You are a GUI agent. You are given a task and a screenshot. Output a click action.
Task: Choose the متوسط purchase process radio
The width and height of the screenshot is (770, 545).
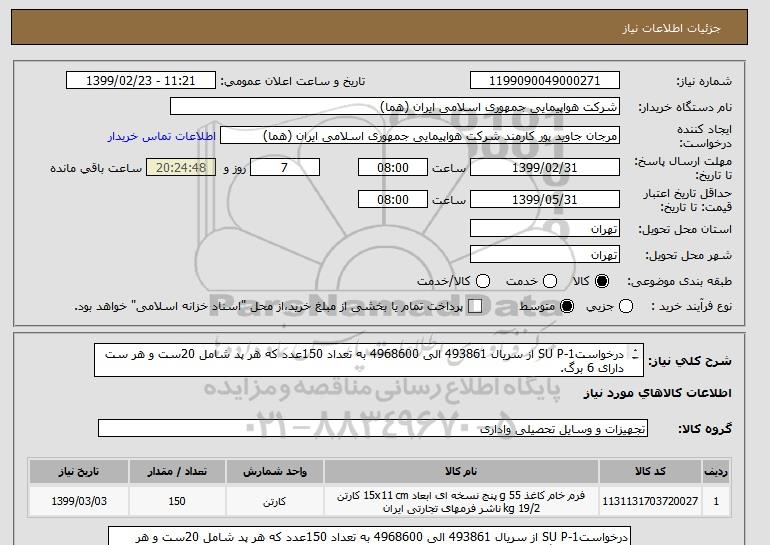567,306
